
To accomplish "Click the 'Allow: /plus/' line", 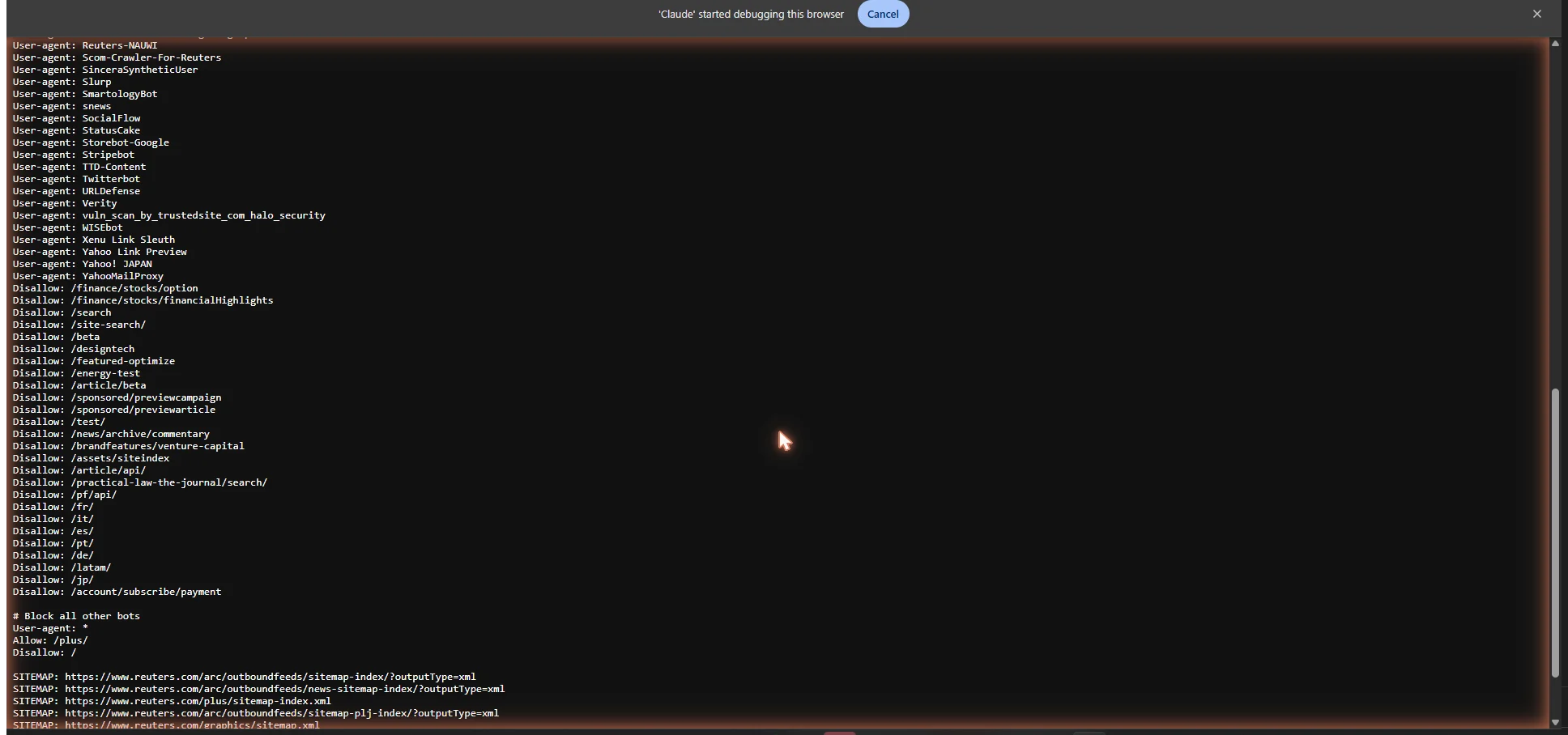I will [x=50, y=640].
